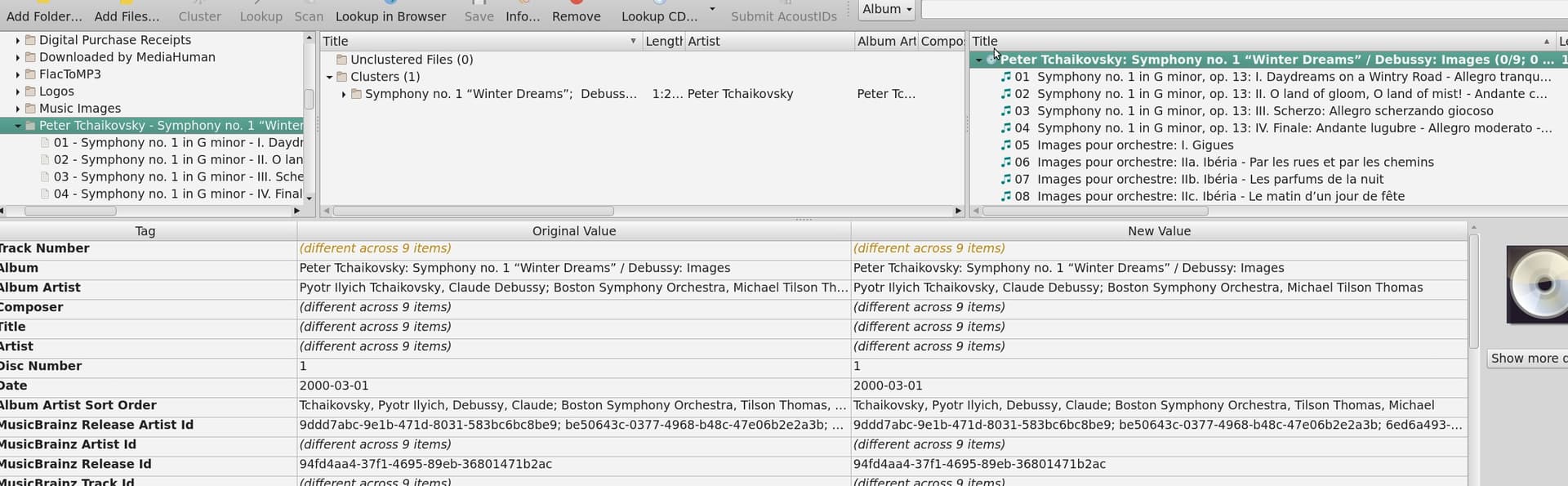The height and width of the screenshot is (486, 1568).
Task: Select track 05 Images pour orchestre: I. Gigues
Action: 1135,145
